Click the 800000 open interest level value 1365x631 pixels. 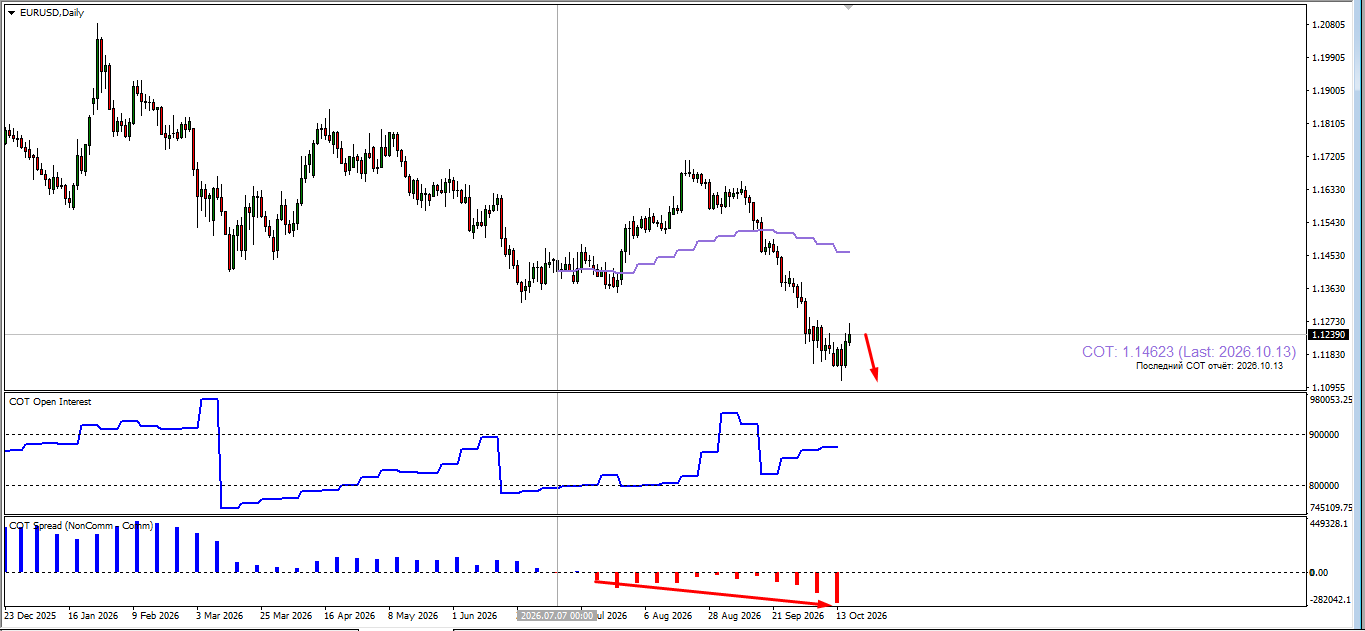1325,486
